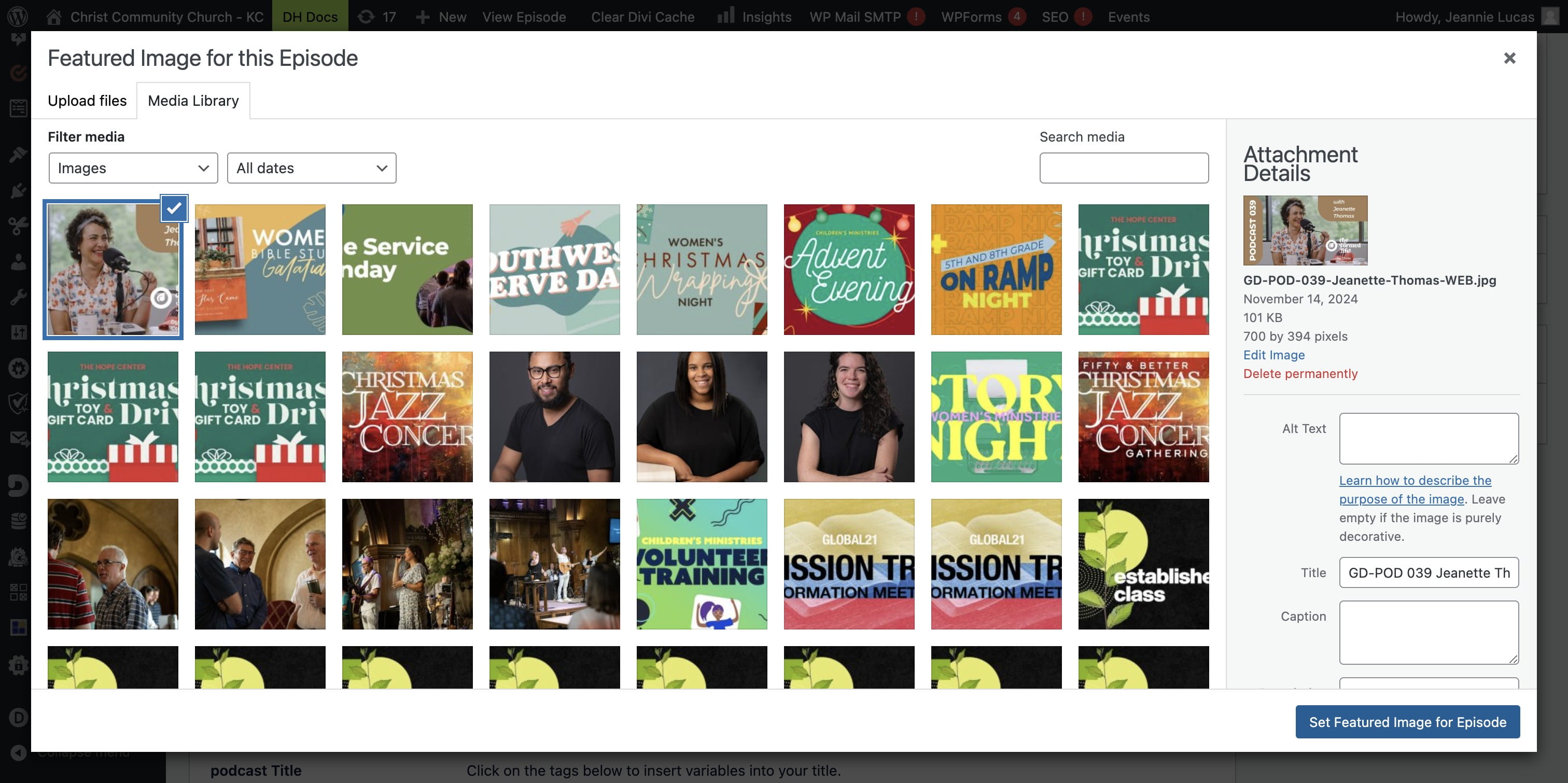Select the Advent Evening thumbnail

click(849, 270)
